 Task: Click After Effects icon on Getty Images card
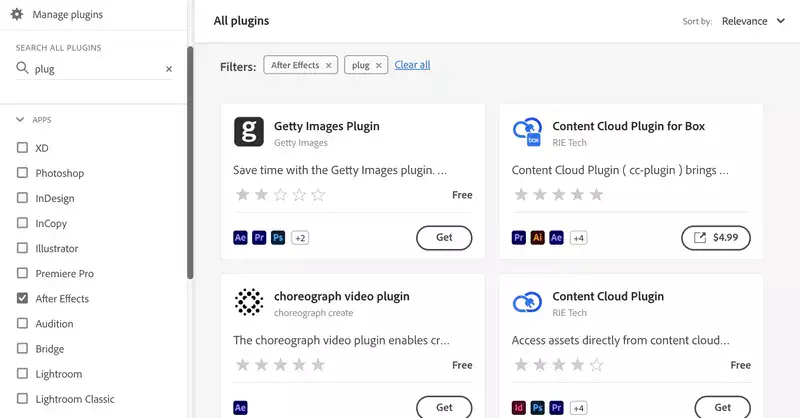point(240,238)
